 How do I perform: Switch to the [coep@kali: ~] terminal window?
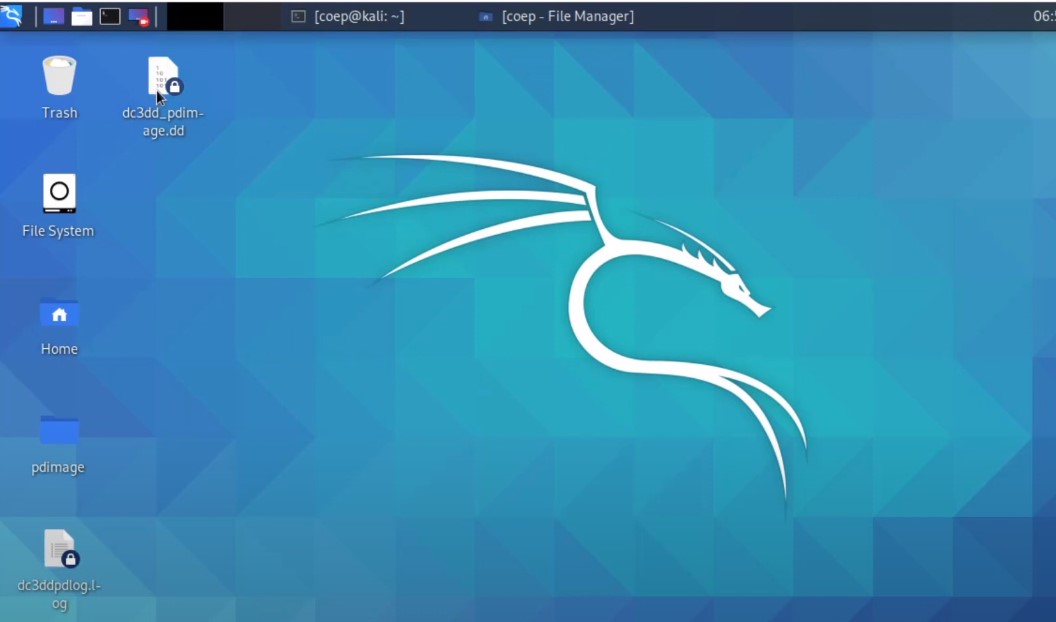pyautogui.click(x=348, y=16)
